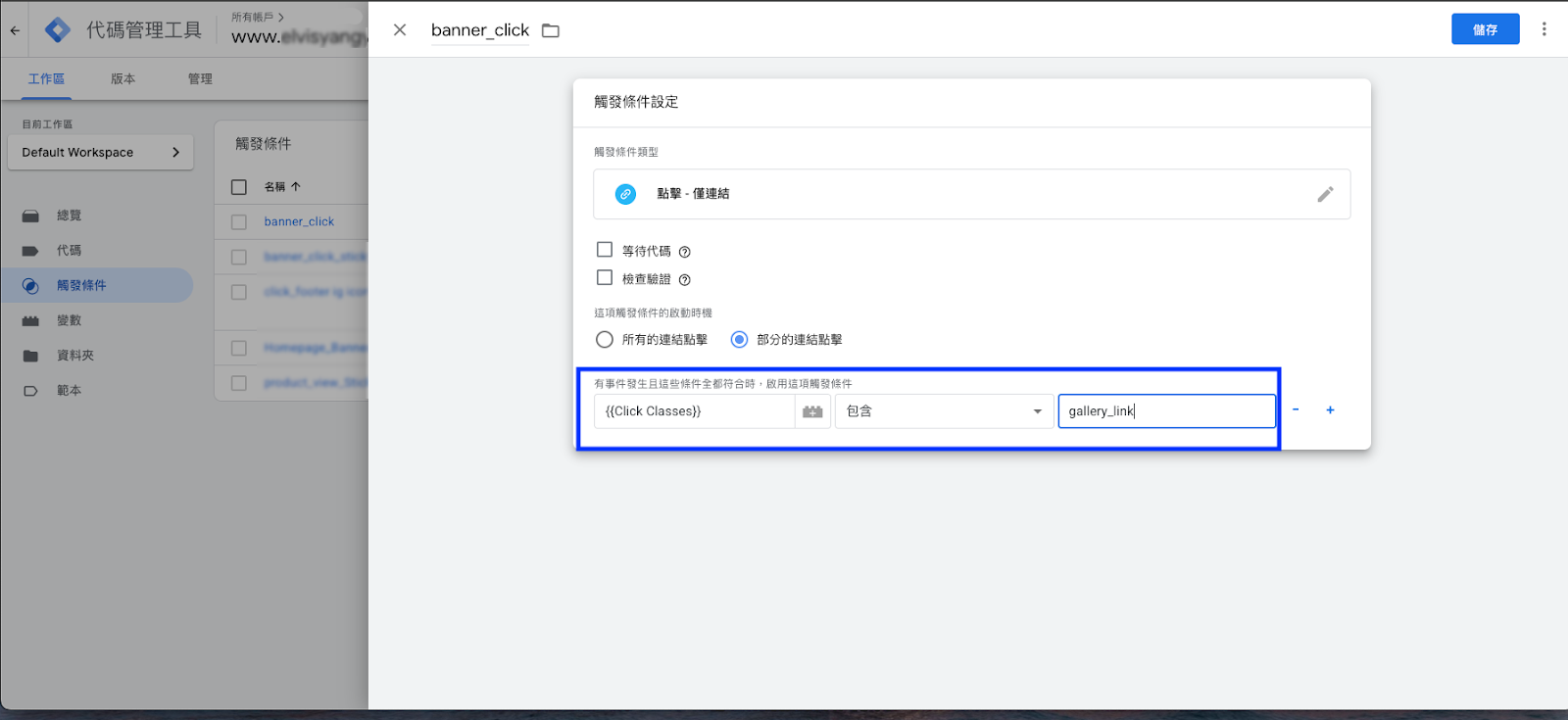Enable the 檢查驗證 checkbox
The height and width of the screenshot is (720, 1568).
click(605, 278)
